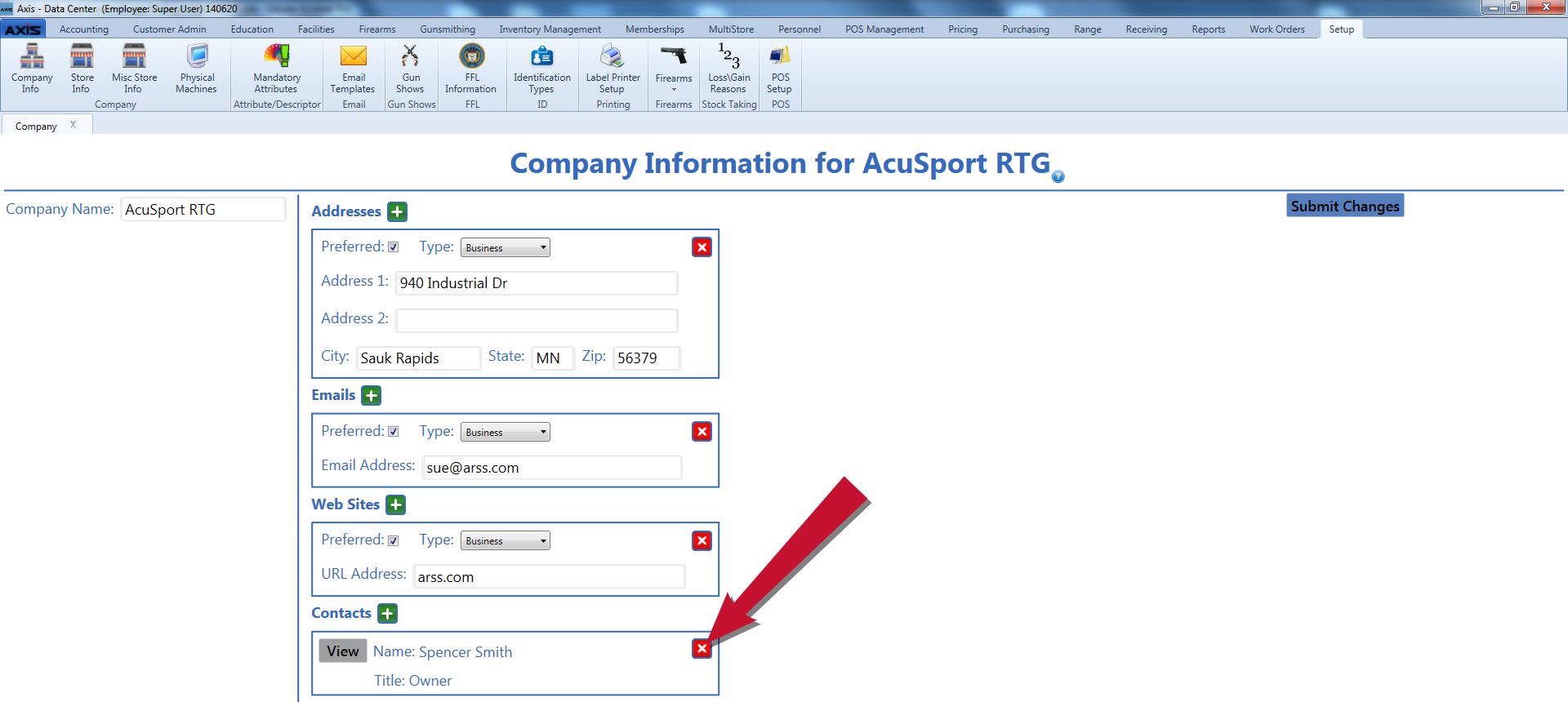The image size is (1568, 702).
Task: Click the Submit Changes button
Action: click(x=1345, y=206)
